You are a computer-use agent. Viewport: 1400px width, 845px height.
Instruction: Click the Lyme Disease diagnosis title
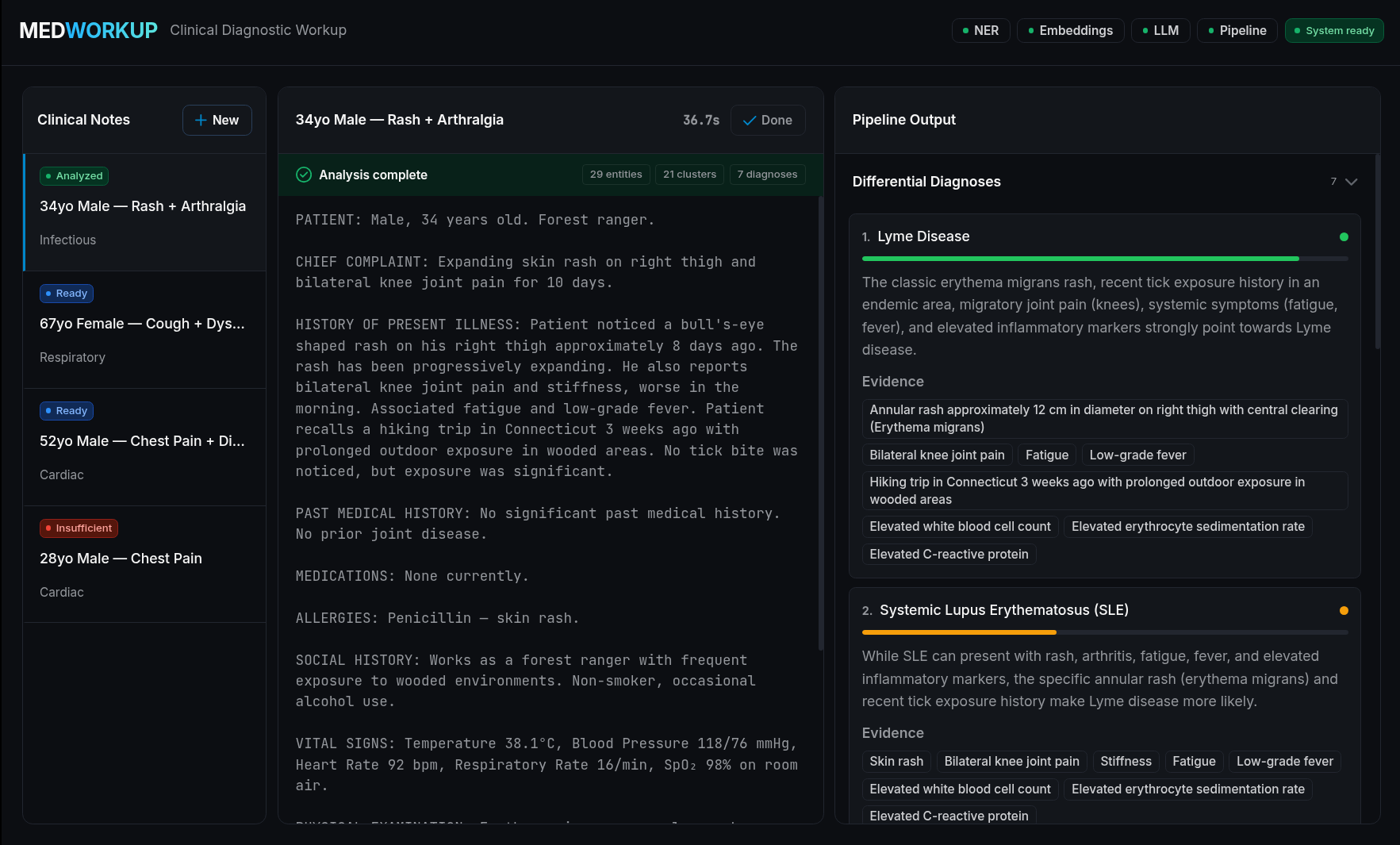point(923,236)
